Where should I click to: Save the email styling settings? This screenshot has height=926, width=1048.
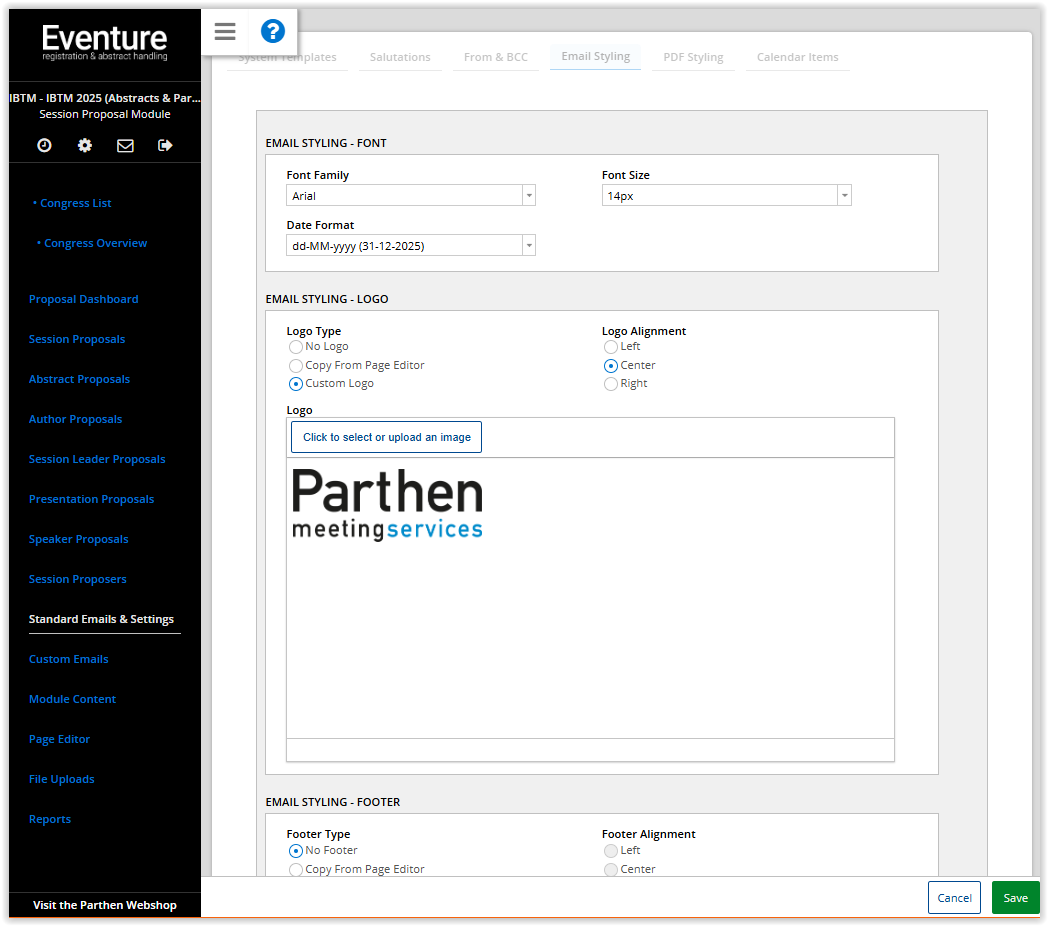(x=1015, y=898)
